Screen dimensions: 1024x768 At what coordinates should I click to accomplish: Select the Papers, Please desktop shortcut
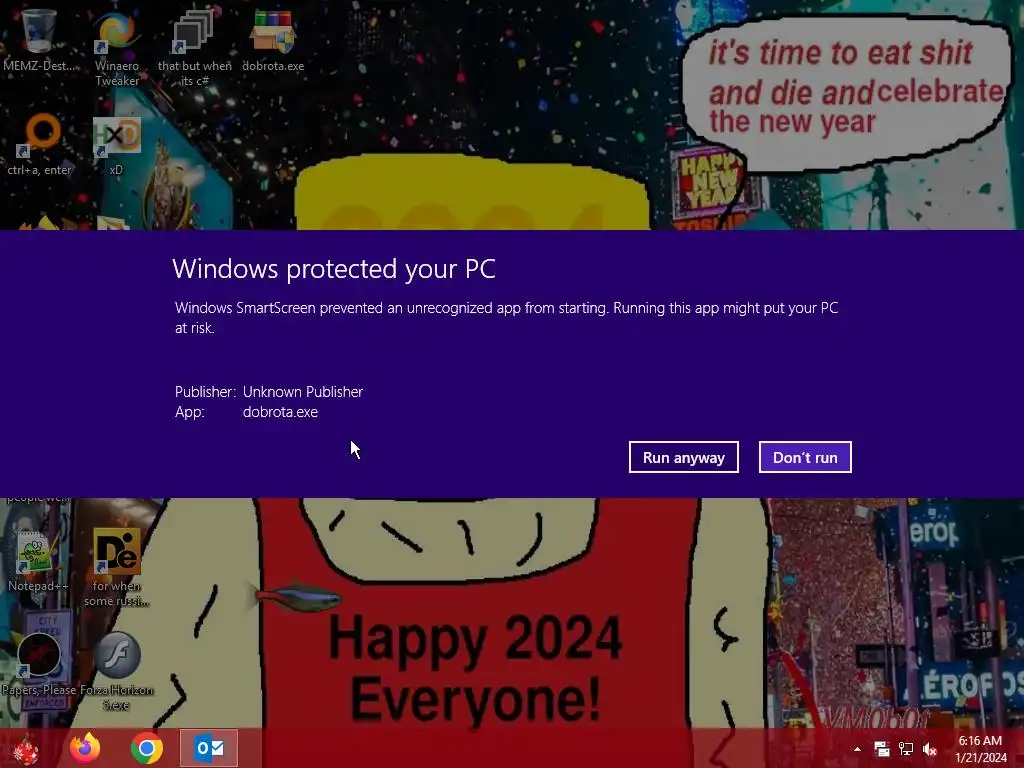39,664
